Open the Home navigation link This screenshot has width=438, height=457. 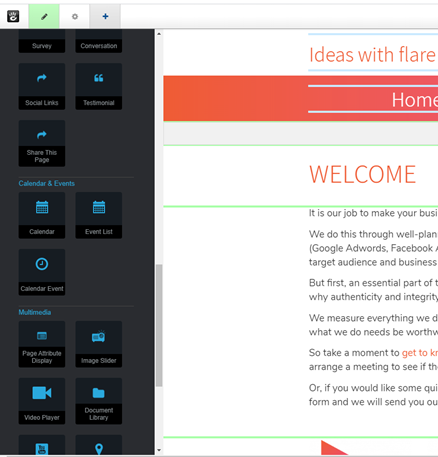(x=415, y=100)
